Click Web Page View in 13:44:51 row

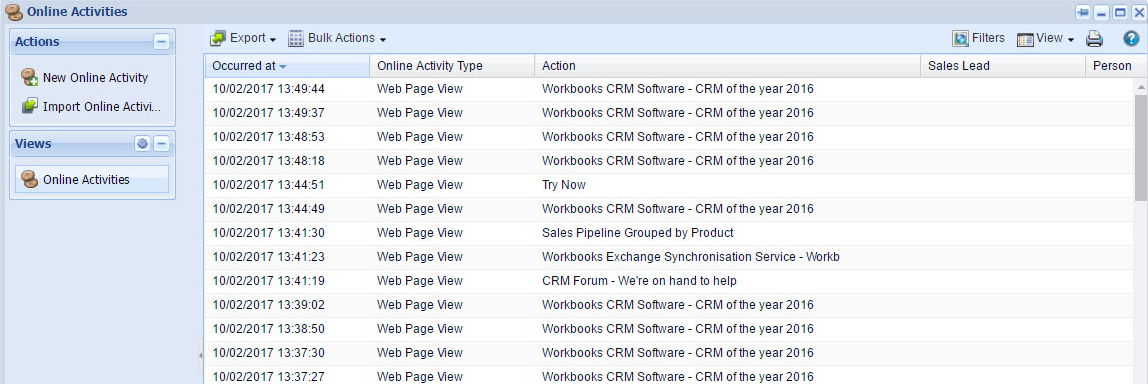point(420,185)
